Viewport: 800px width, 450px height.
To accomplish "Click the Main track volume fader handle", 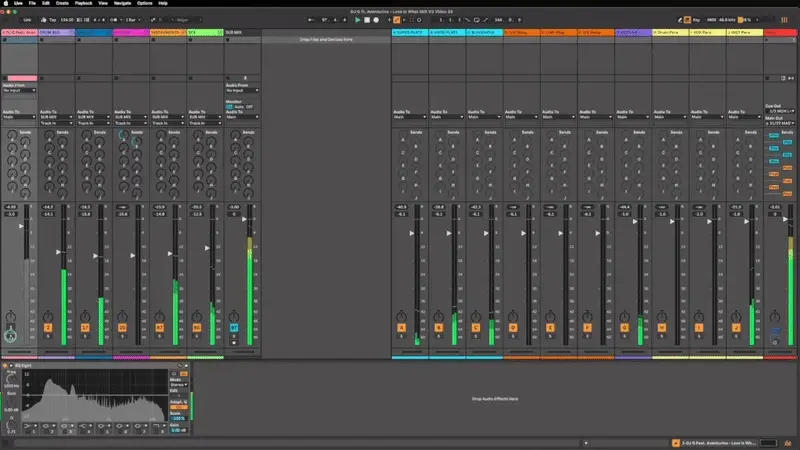I will pyautogui.click(x=785, y=219).
